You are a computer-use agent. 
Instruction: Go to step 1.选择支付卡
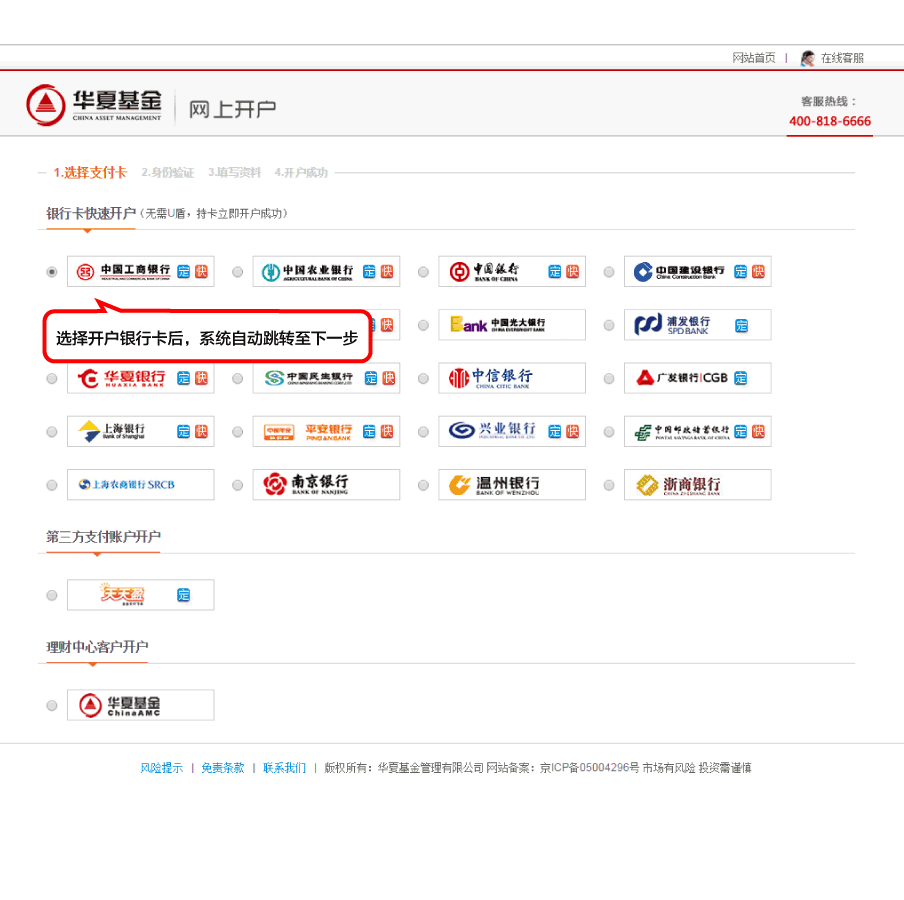click(90, 172)
